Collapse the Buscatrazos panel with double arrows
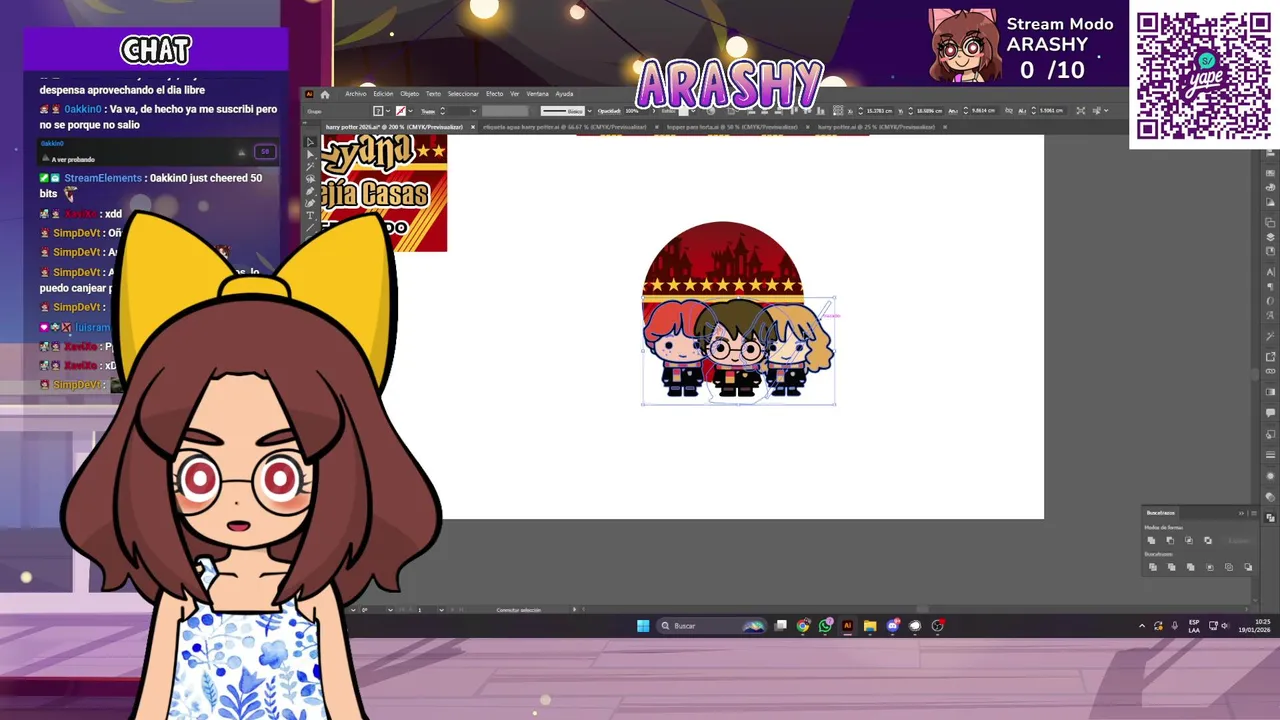This screenshot has width=1280, height=720. 1241,513
